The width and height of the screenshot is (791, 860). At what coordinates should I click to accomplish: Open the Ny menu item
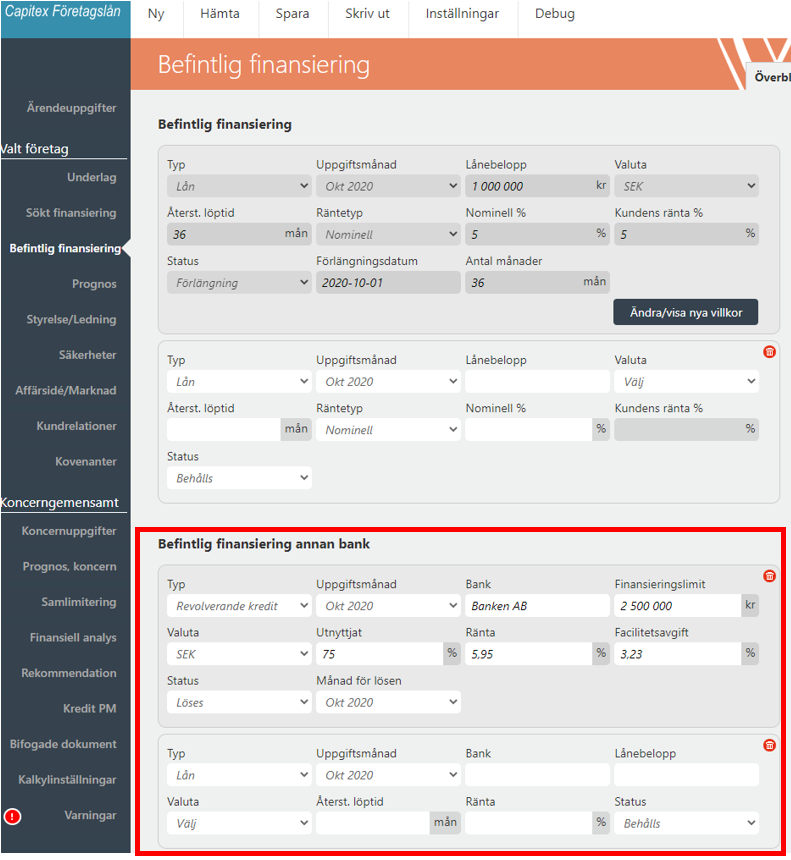pyautogui.click(x=156, y=14)
